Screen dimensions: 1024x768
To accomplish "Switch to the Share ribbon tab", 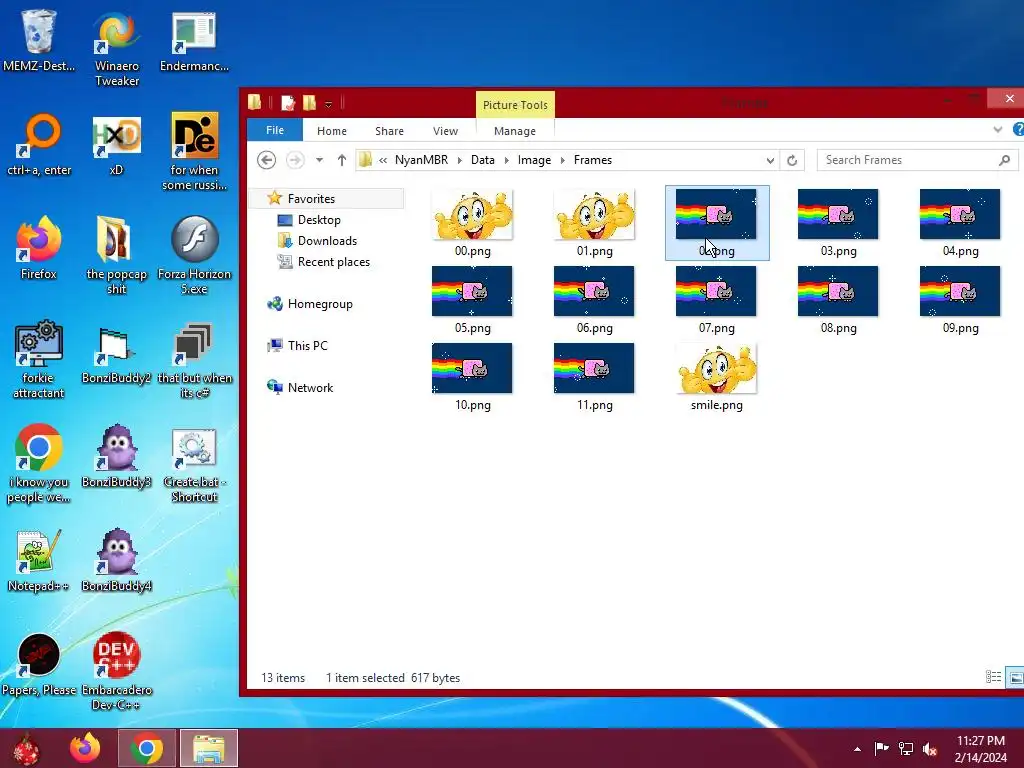I will (389, 131).
